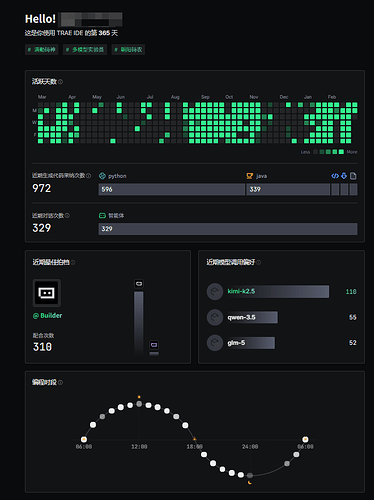Image resolution: width=374 pixels, height=500 pixels.
Task: Click the orange-ringed dot at right 06:00
Action: 305,439
